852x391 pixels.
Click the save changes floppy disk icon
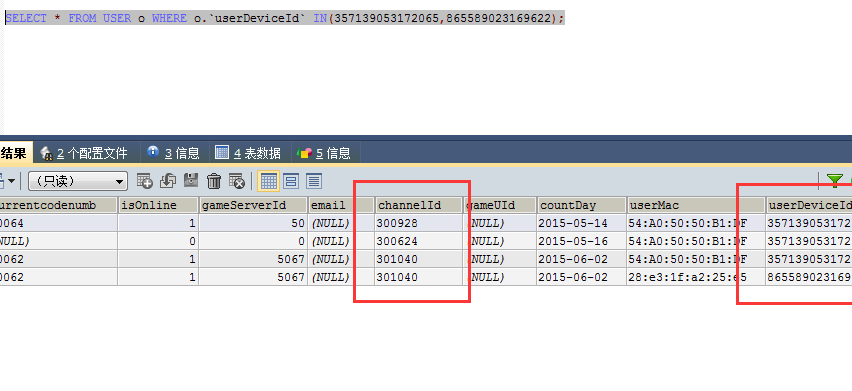point(191,181)
